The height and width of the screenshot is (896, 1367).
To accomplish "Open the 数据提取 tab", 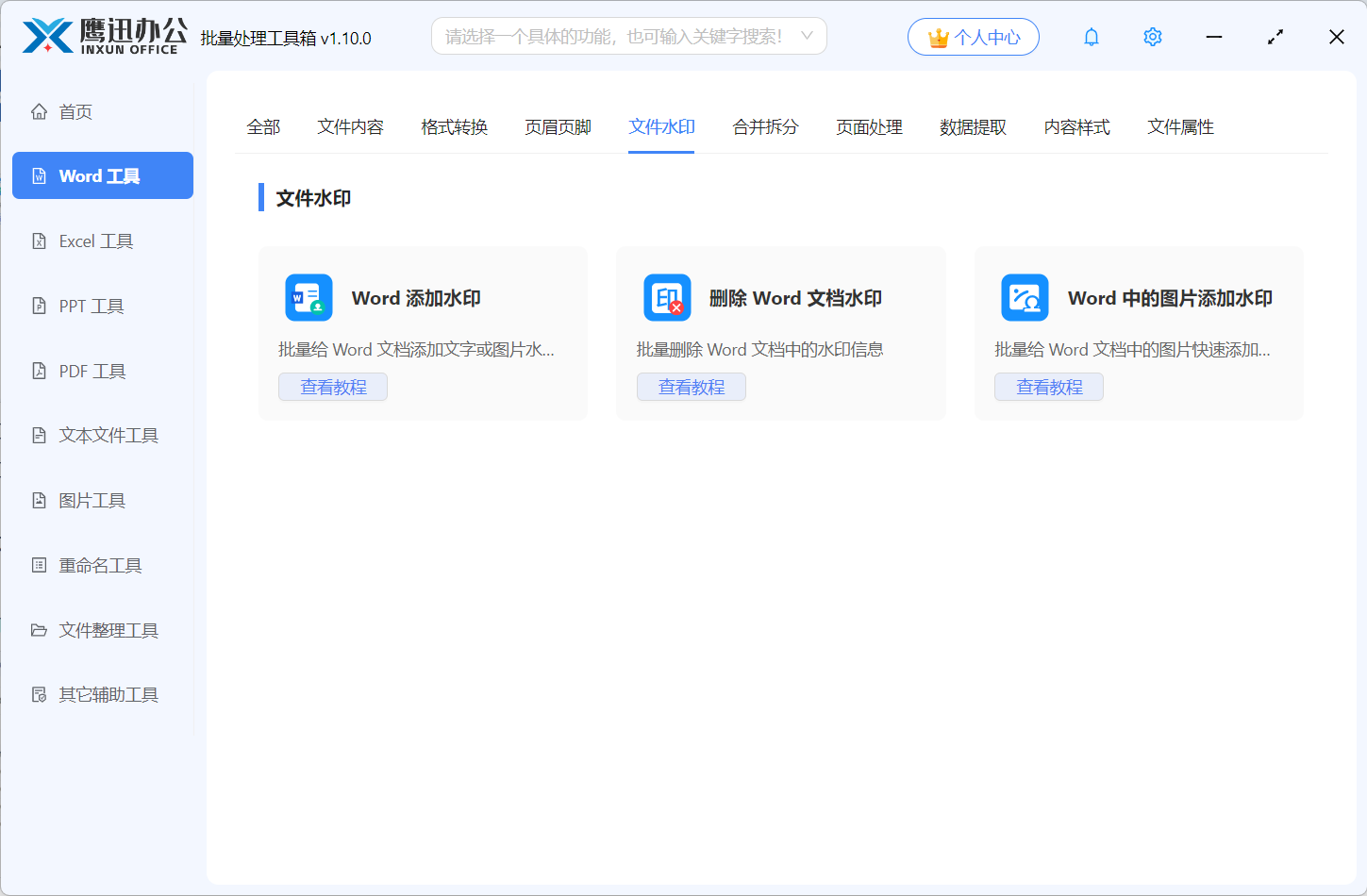I will point(973,126).
